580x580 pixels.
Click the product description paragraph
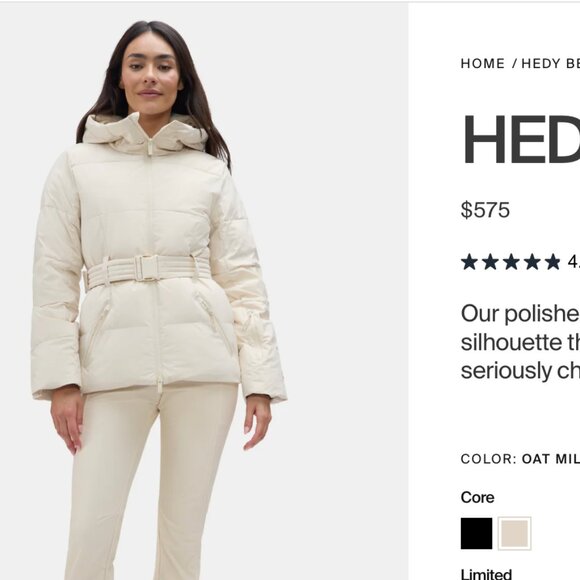[x=520, y=342]
